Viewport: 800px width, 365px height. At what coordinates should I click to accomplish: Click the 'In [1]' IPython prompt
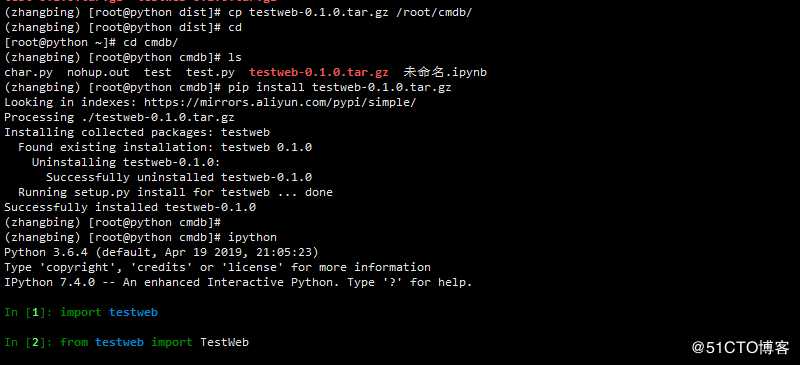(x=28, y=312)
